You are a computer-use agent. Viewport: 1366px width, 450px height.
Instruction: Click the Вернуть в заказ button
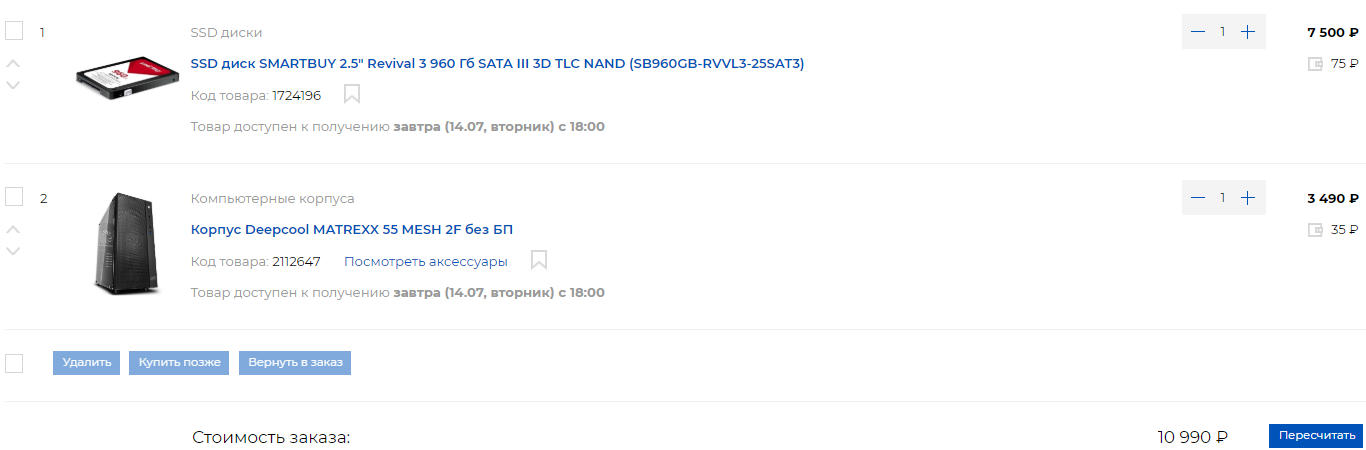(x=295, y=363)
